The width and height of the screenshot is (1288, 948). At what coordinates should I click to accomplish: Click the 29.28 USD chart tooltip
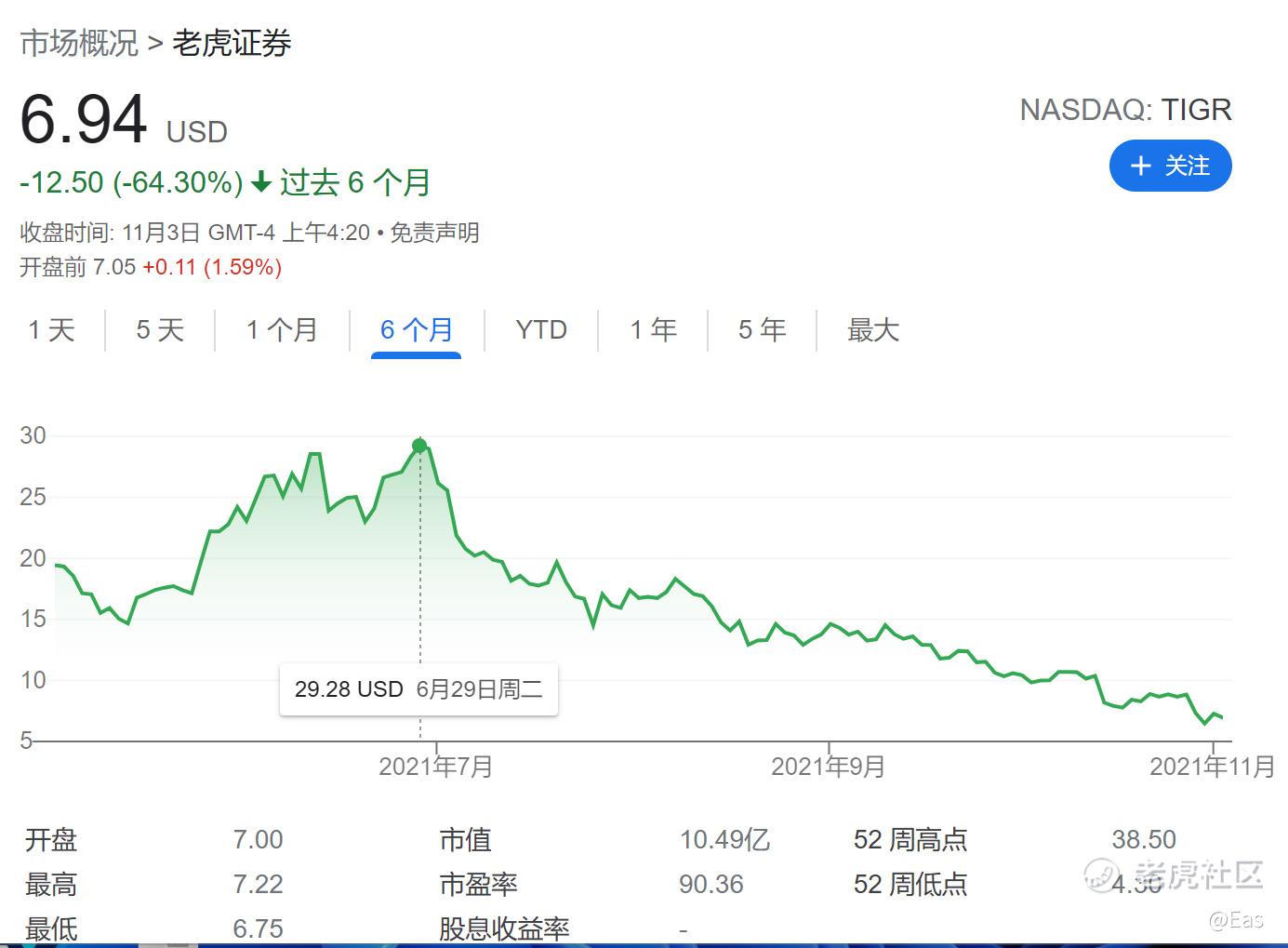tap(418, 689)
